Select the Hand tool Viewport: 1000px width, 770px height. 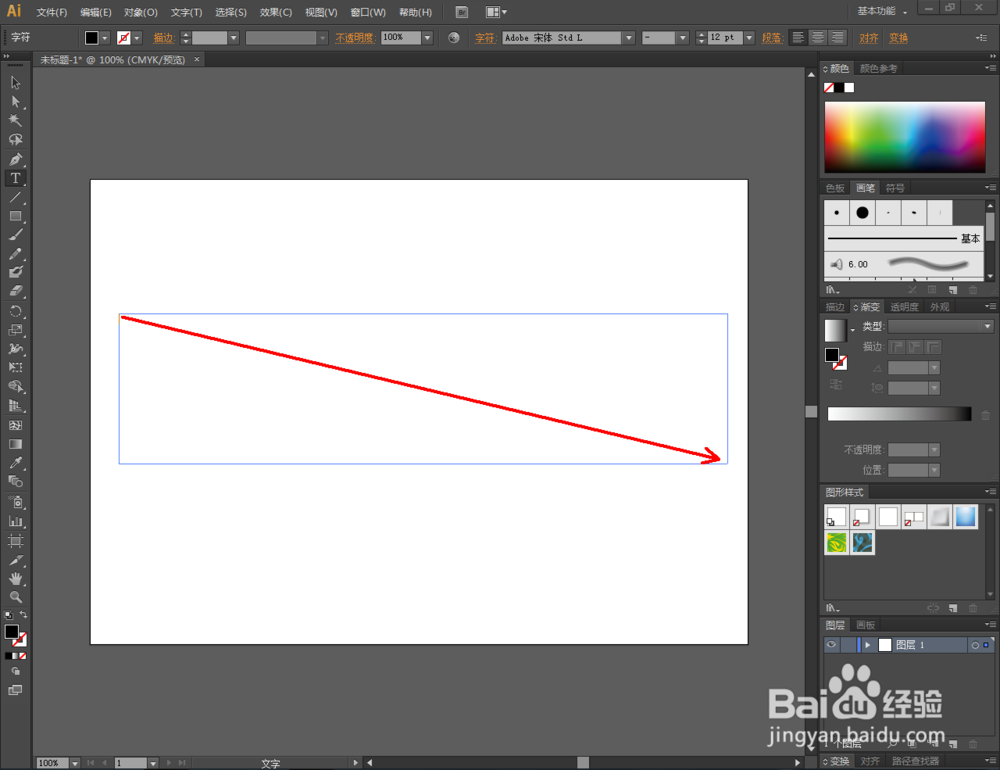(x=15, y=579)
